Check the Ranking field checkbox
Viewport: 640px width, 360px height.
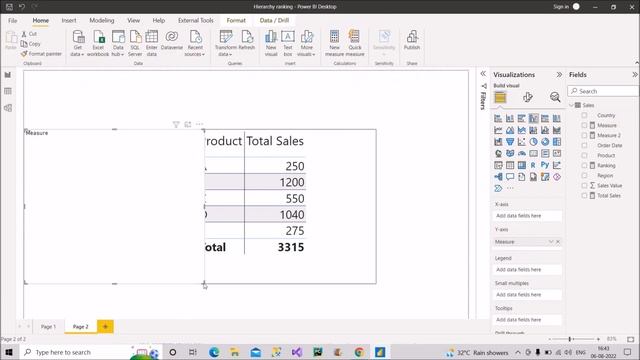pos(584,165)
